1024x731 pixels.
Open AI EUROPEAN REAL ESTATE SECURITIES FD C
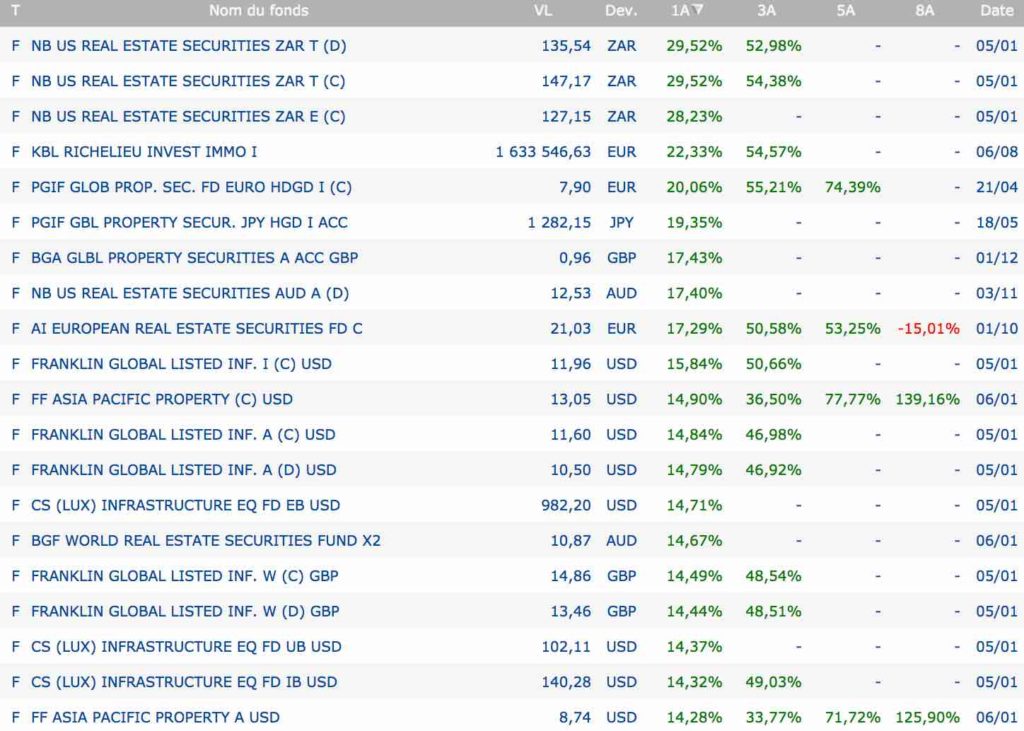(x=197, y=328)
